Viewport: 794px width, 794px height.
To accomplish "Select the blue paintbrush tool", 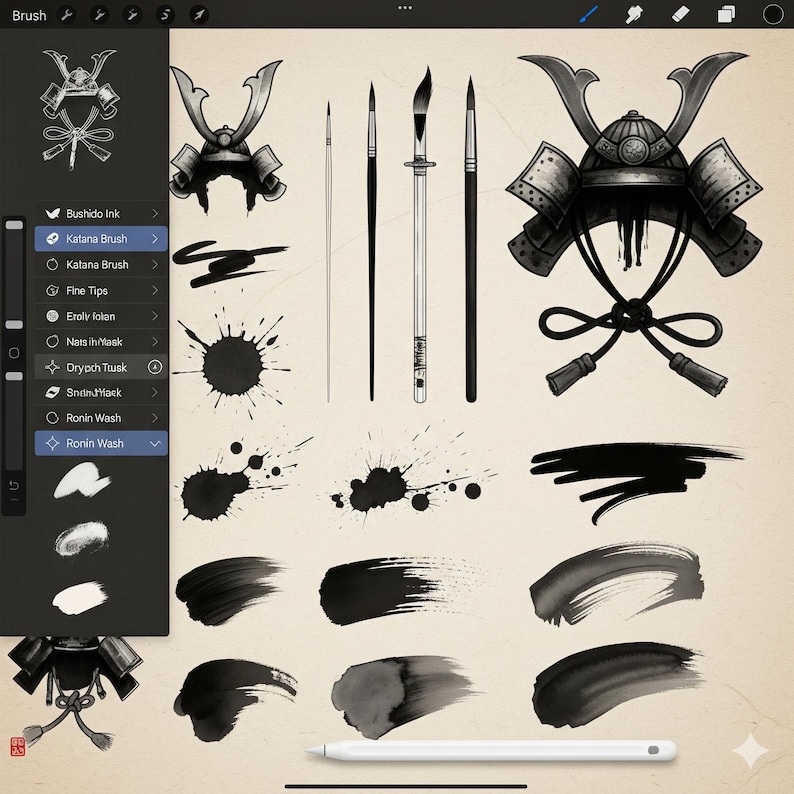I will click(x=588, y=14).
